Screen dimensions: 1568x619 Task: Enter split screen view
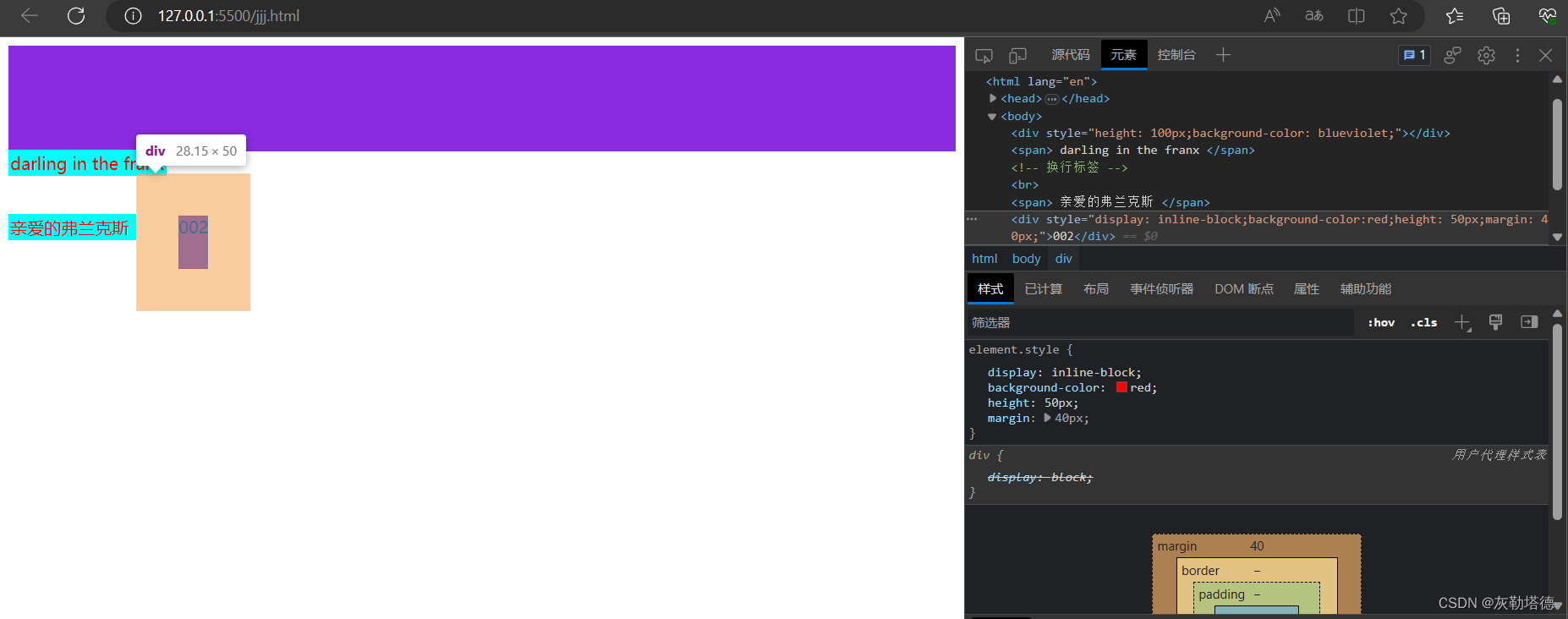(x=1357, y=16)
